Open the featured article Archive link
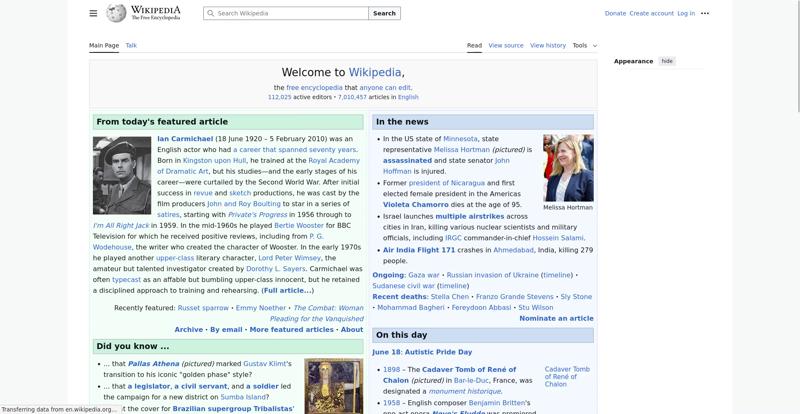 189,330
